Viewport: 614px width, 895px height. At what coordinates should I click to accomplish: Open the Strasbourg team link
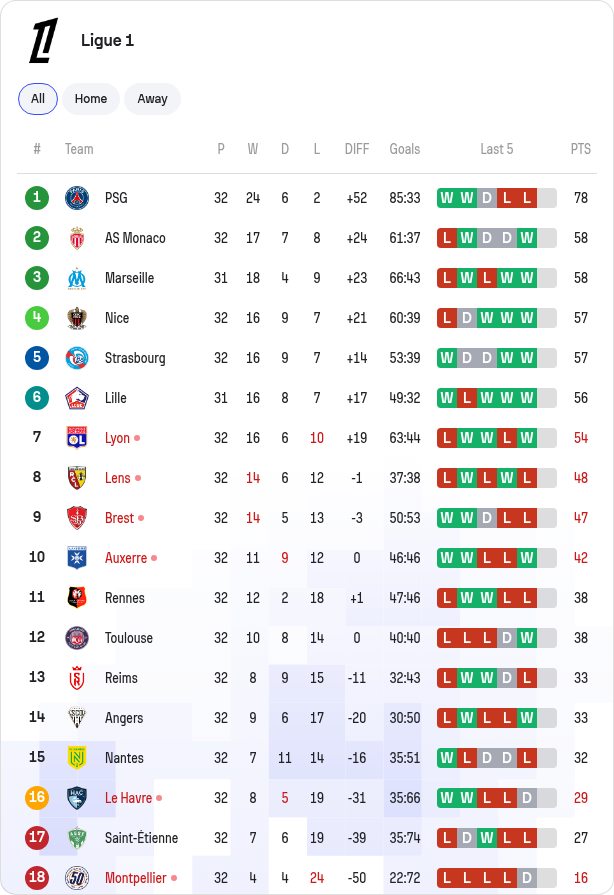(135, 358)
